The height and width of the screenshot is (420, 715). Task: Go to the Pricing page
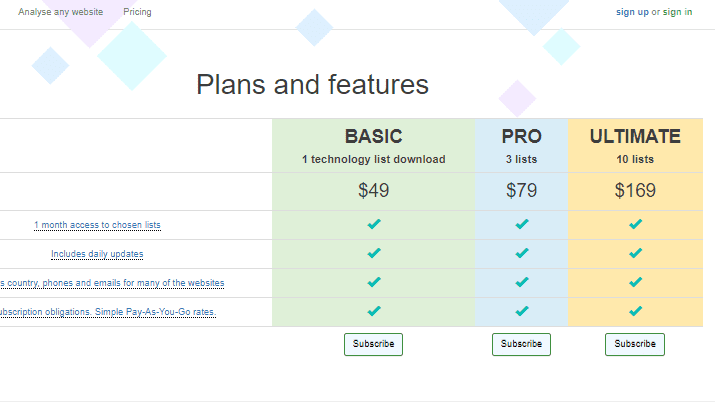tap(137, 12)
